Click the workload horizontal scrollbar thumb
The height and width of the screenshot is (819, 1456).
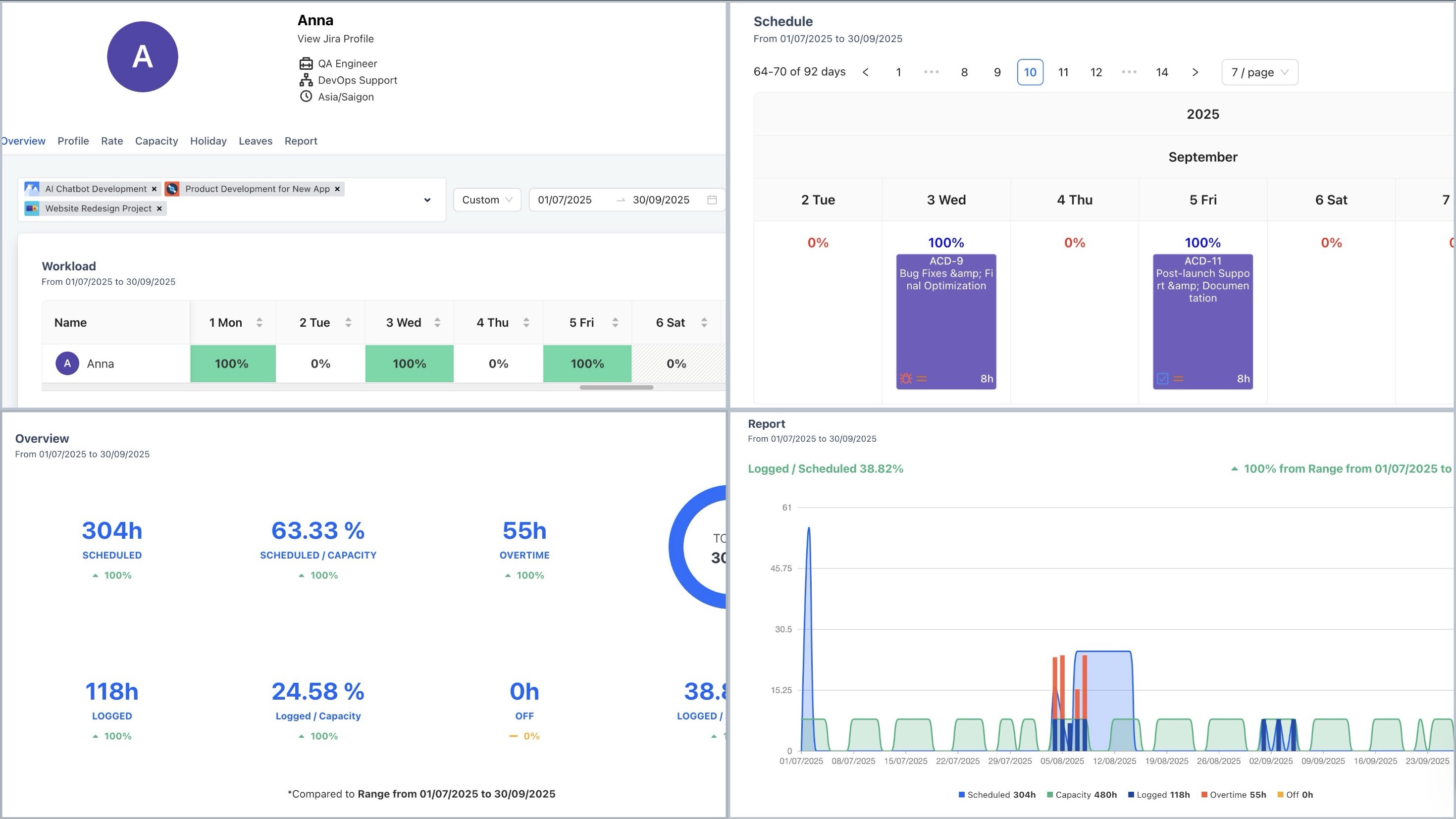point(616,388)
